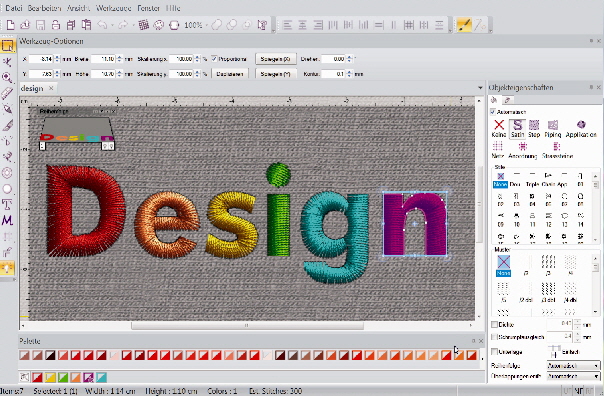Viewport: 604px width, 396px height.
Task: Toggle the Automatisch checkbox
Action: 493,112
